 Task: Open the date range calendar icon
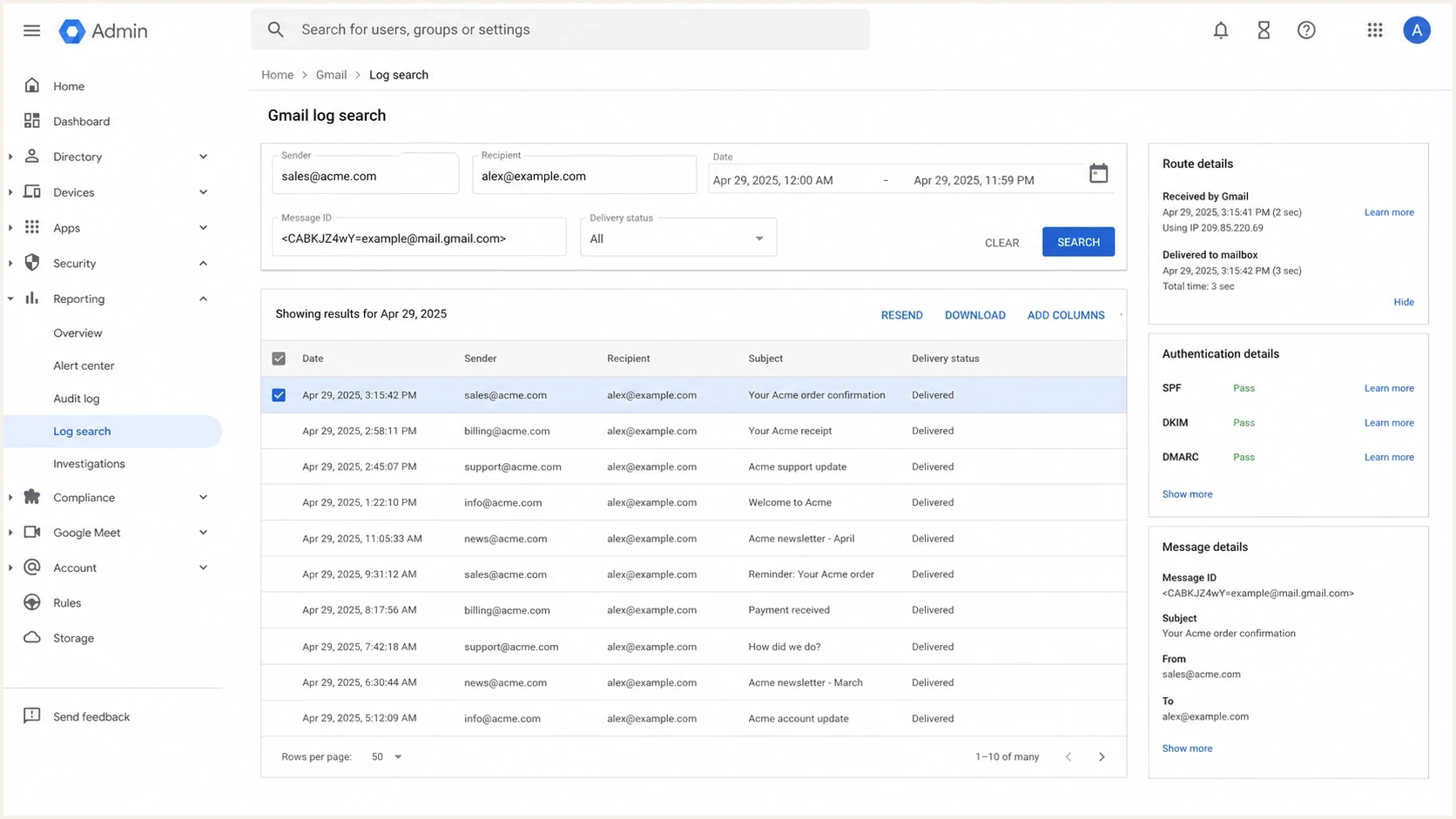coord(1099,173)
